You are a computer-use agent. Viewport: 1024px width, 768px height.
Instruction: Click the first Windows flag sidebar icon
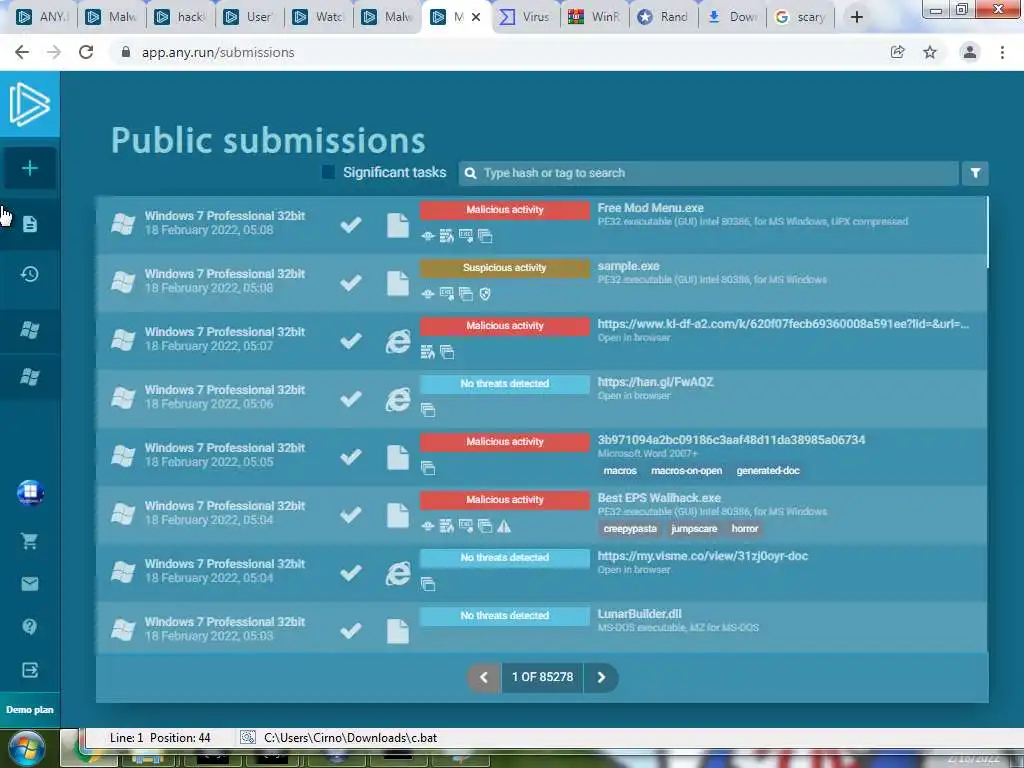(x=29, y=330)
